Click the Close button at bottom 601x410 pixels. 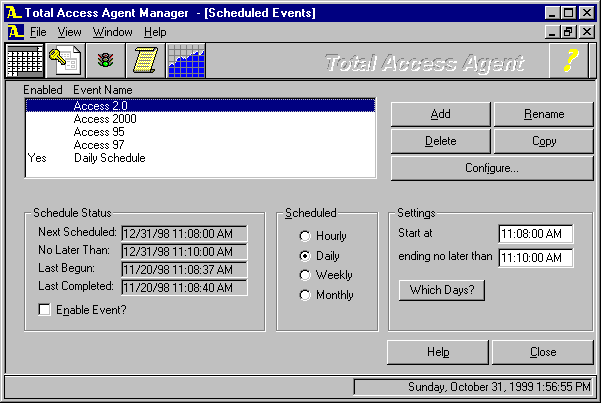click(543, 352)
